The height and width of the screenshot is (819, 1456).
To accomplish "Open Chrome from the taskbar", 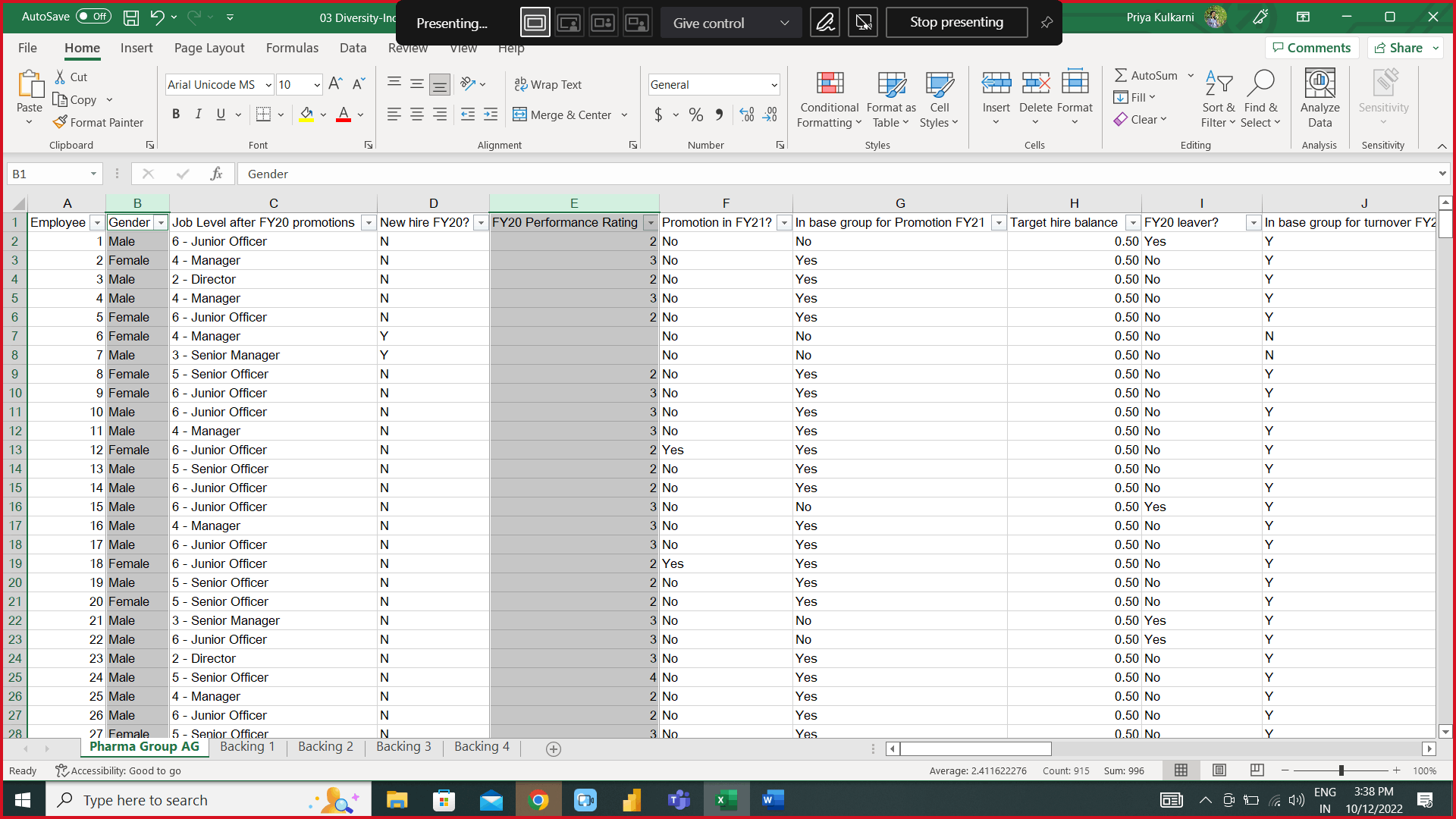I will tap(538, 800).
